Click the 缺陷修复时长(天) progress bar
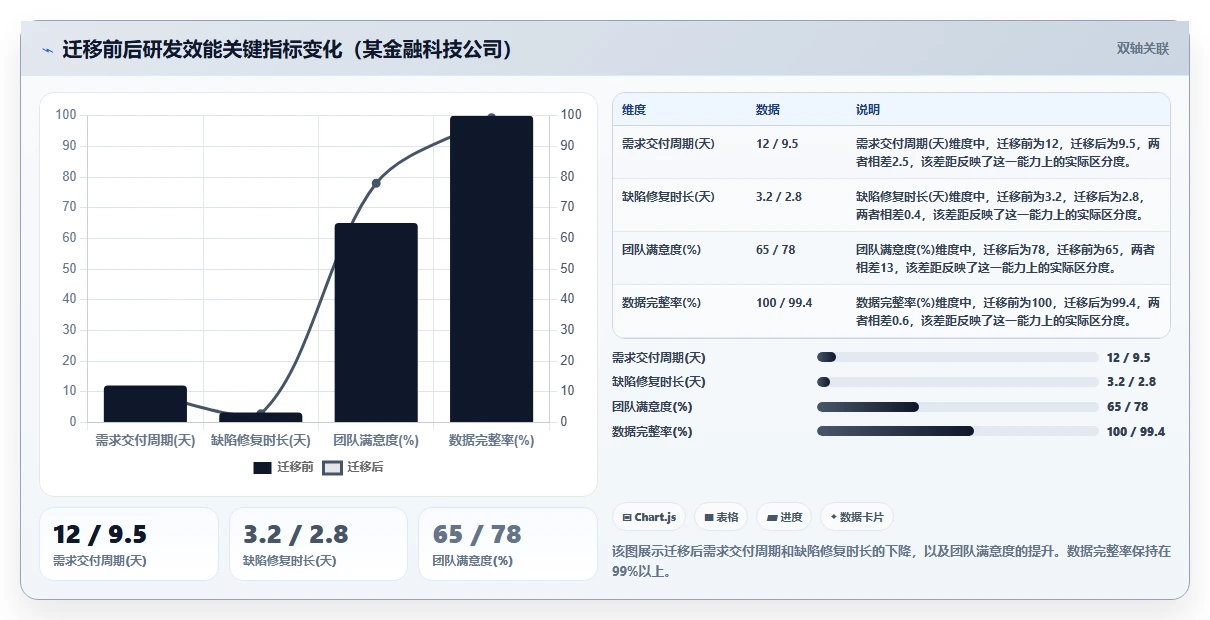The width and height of the screenshot is (1210, 620). click(957, 382)
